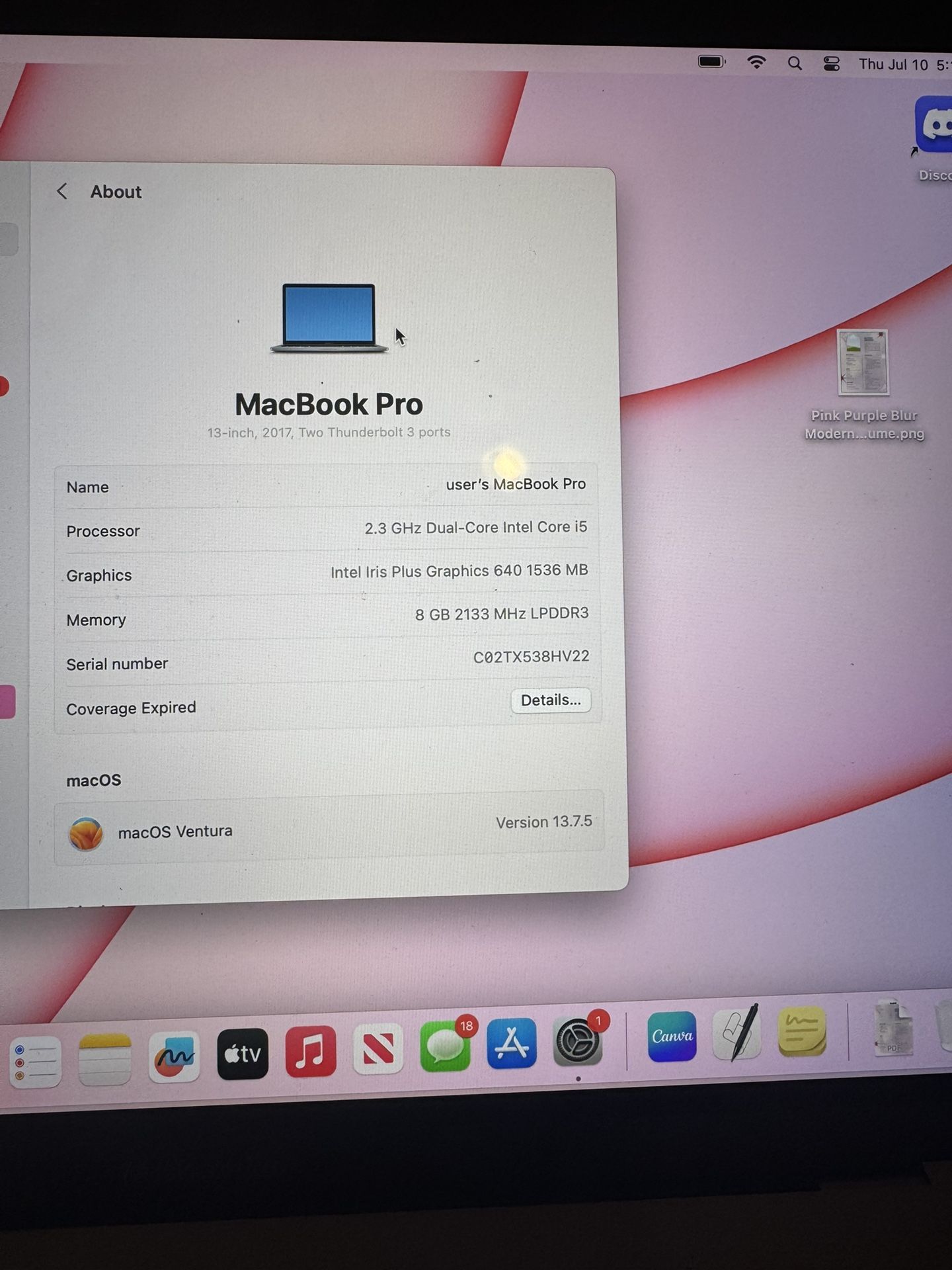Click the MacBook Pro heading
Viewport: 952px width, 1270px height.
pyautogui.click(x=329, y=404)
